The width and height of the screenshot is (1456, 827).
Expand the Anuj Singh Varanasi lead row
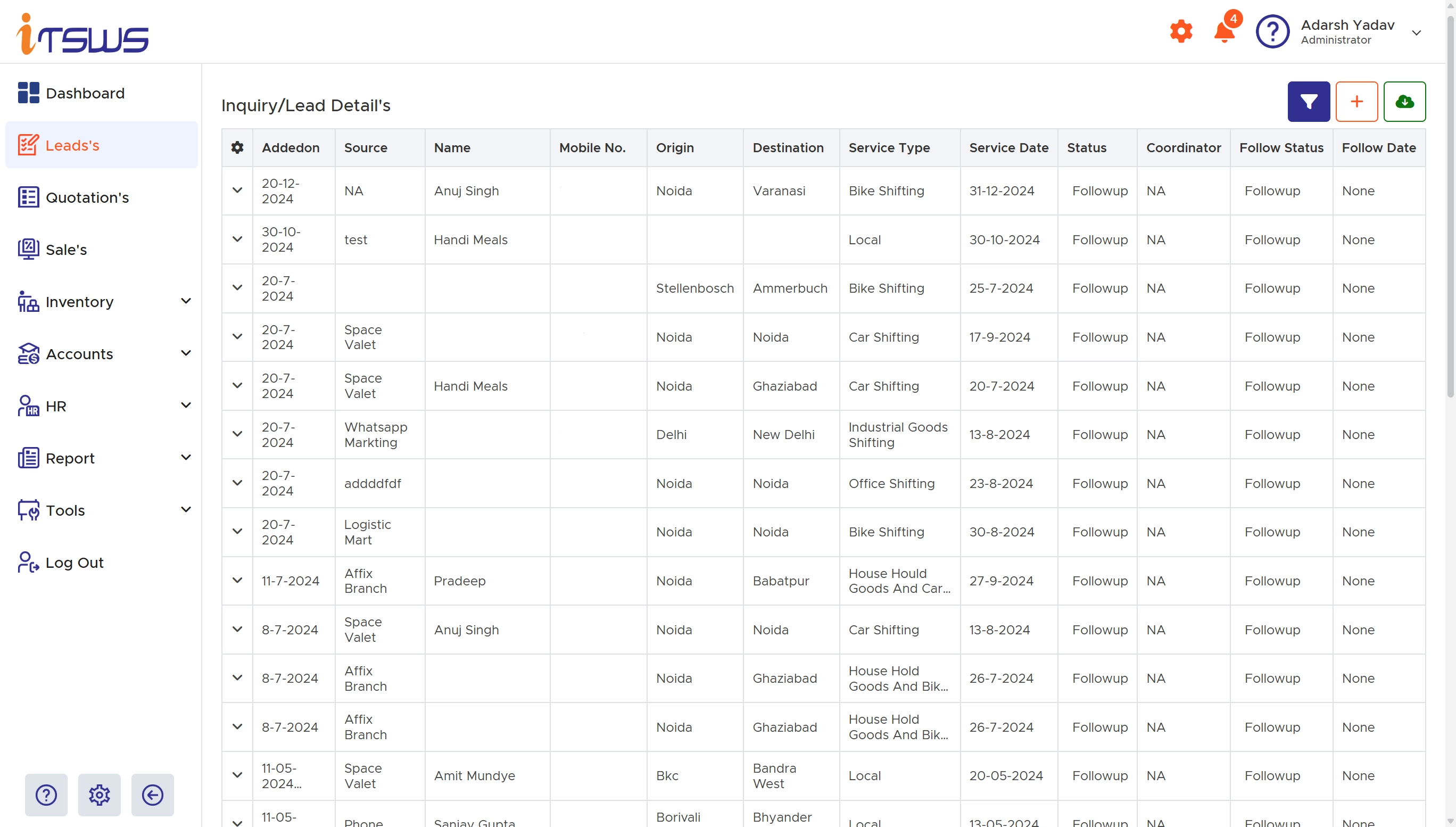tap(237, 191)
